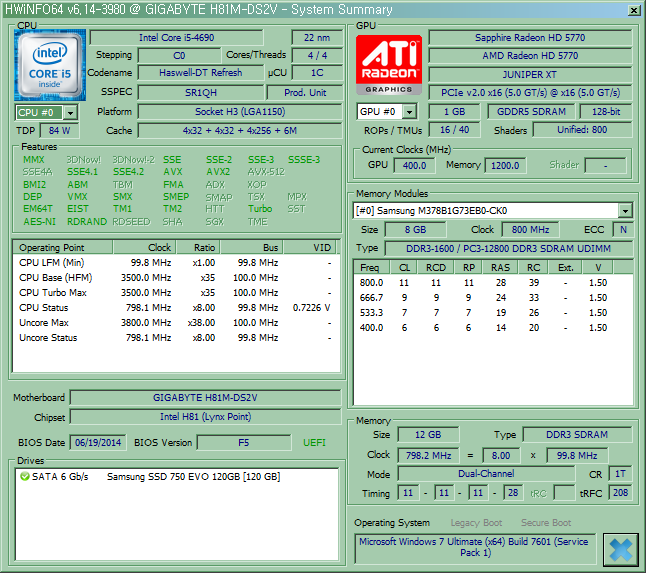This screenshot has height=573, width=646.
Task: Select the 400.0 frequency timing row
Action: click(x=493, y=328)
